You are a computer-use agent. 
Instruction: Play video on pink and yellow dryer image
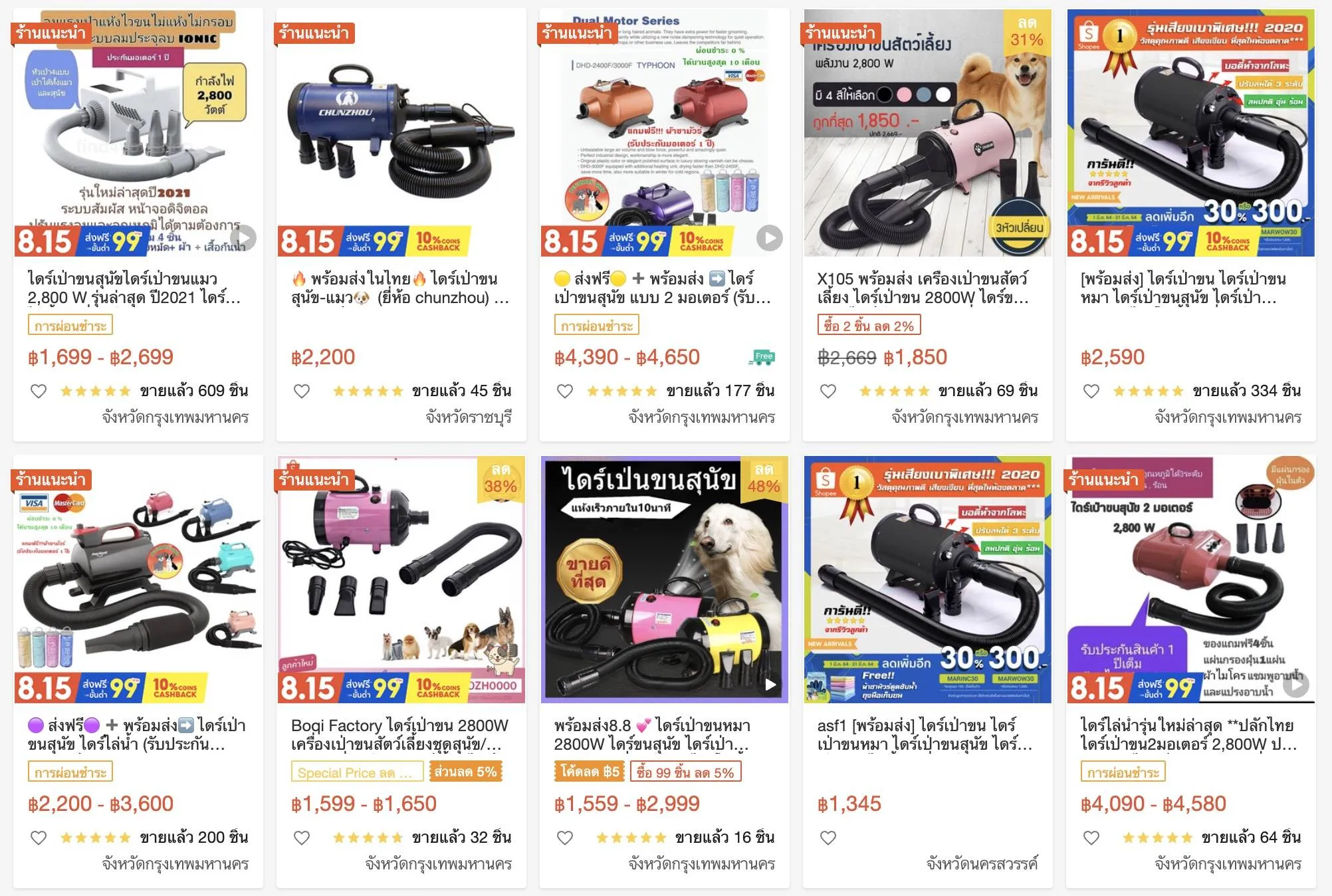770,684
